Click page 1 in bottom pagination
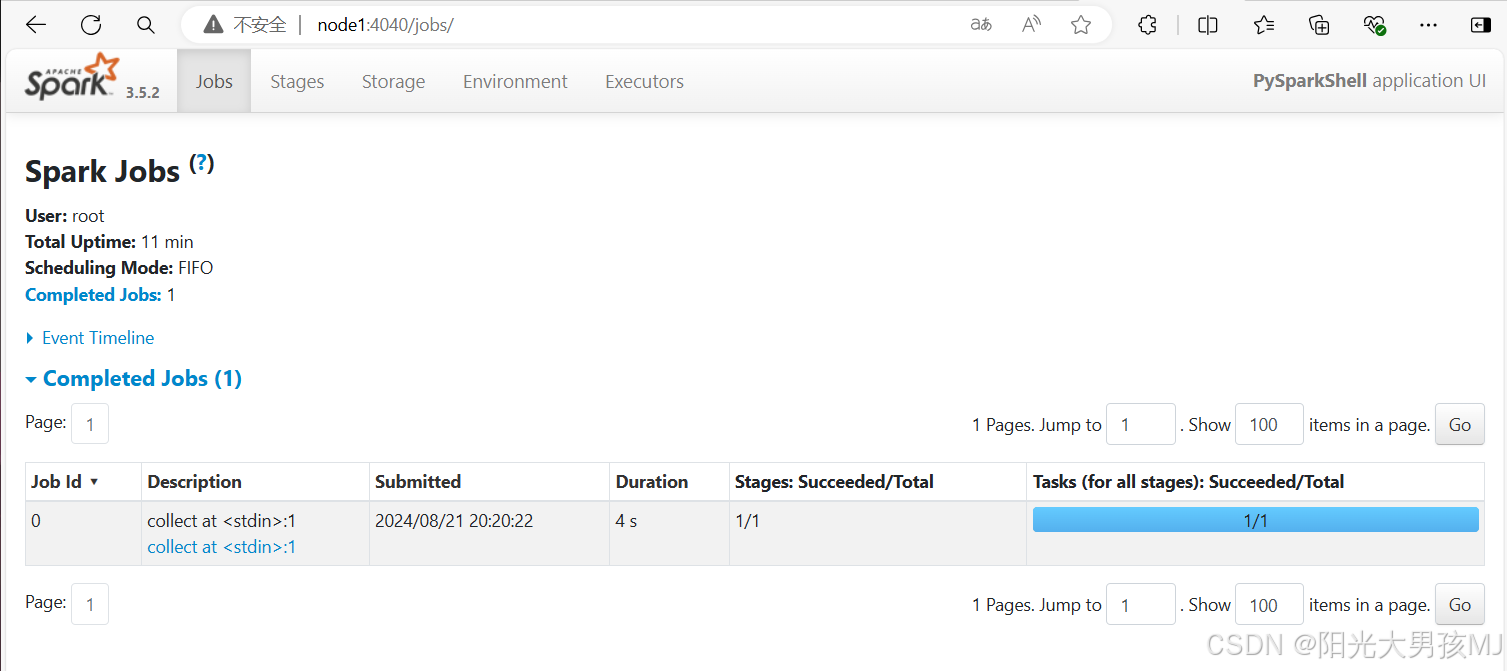The height and width of the screenshot is (671, 1507). [x=90, y=604]
